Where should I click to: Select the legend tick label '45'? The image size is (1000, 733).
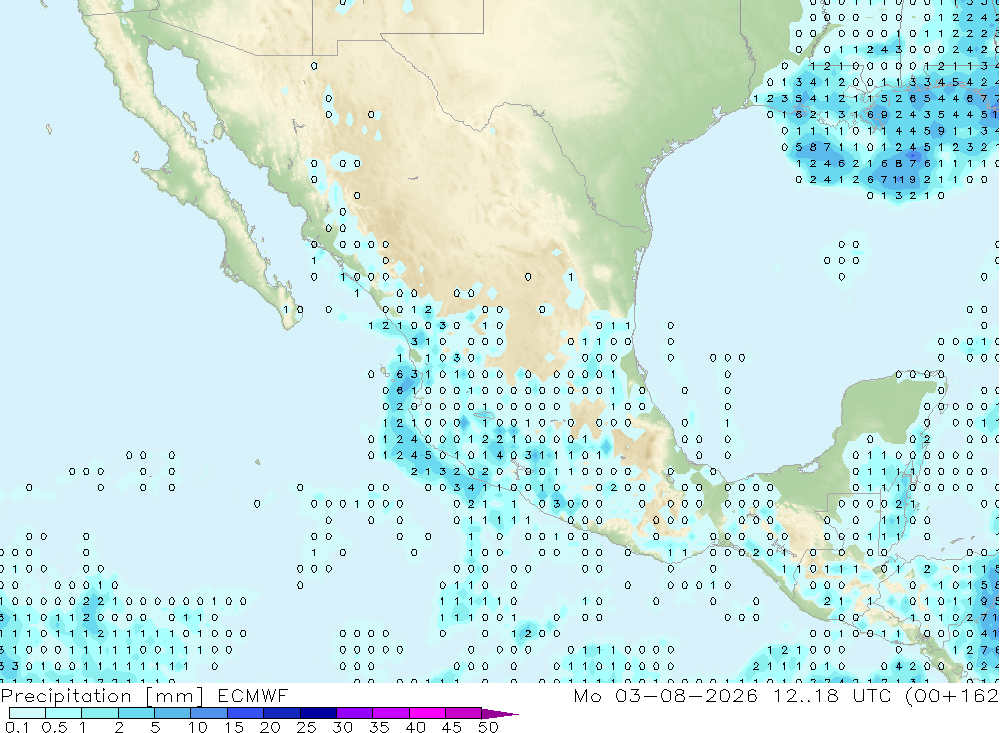pos(452,727)
